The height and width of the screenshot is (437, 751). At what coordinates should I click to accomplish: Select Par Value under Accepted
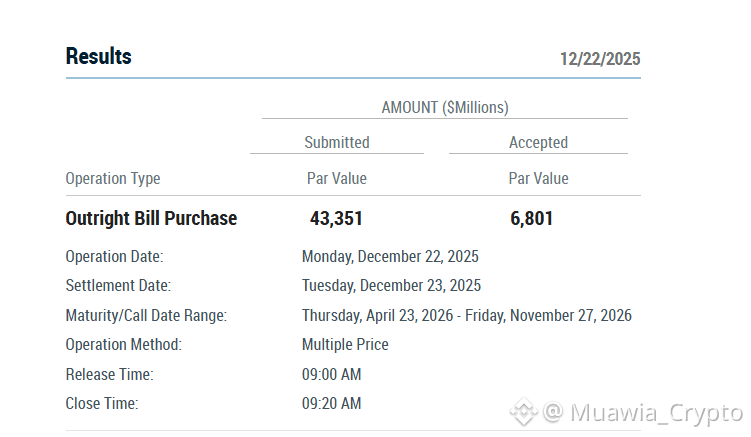click(x=538, y=179)
